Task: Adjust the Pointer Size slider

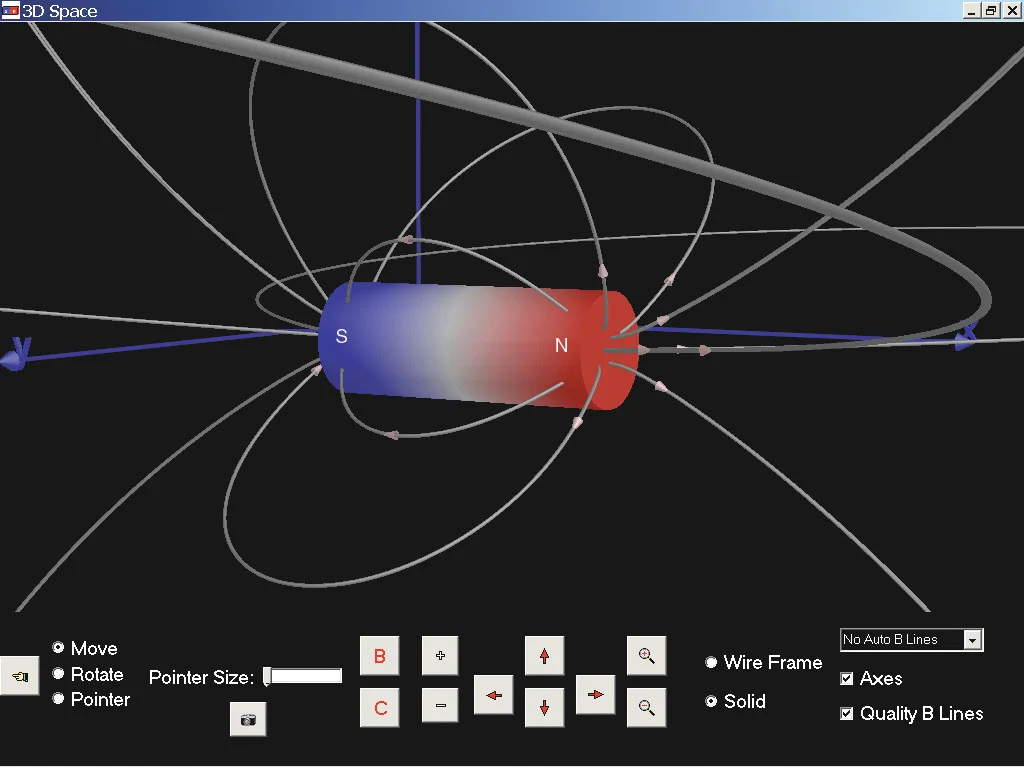Action: [x=267, y=677]
